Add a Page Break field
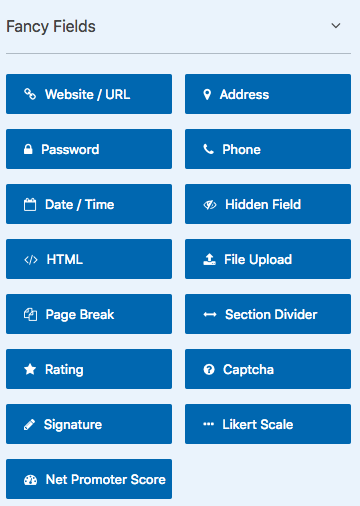The height and width of the screenshot is (506, 360). tap(89, 314)
